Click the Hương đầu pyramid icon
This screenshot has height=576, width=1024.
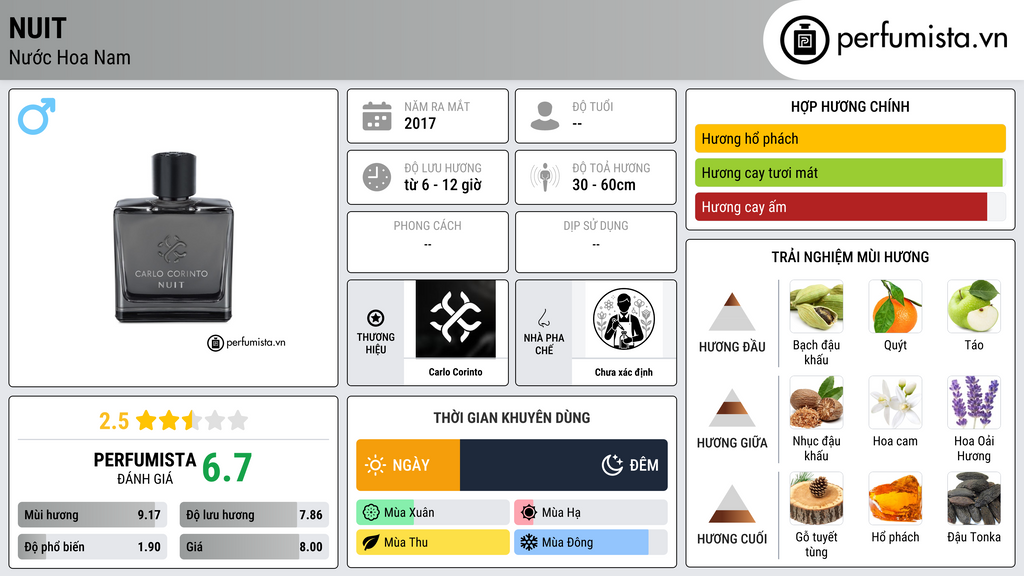[x=732, y=312]
